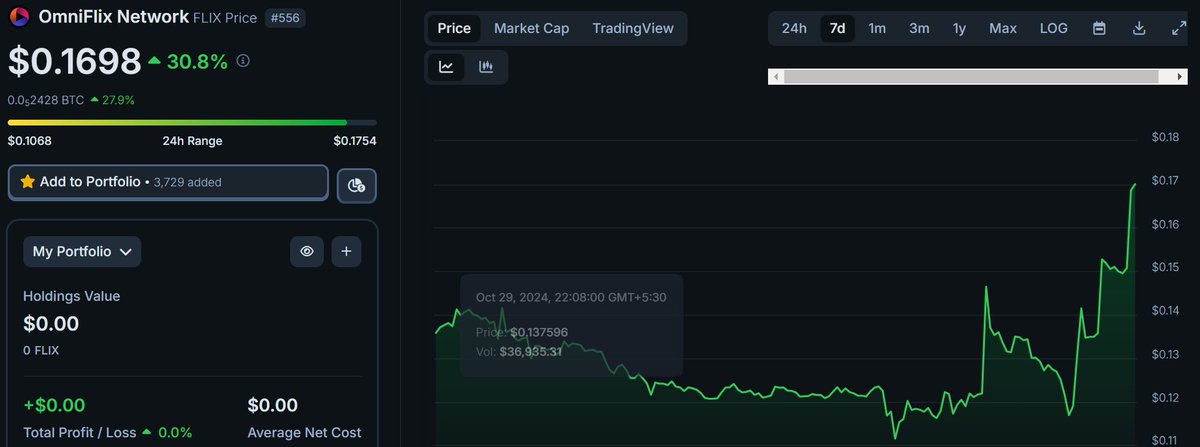Click the right arrow of the horizontal scrollbar
The height and width of the screenshot is (447, 1200).
1179,76
